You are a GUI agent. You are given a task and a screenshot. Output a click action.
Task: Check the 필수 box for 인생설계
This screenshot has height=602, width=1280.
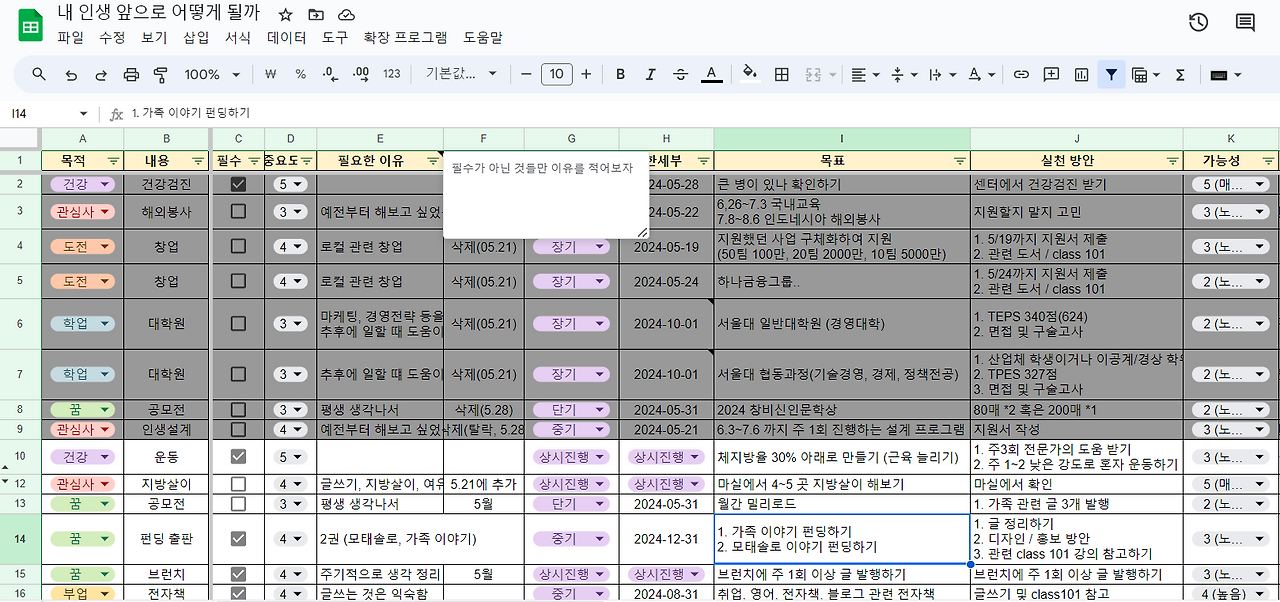238,429
